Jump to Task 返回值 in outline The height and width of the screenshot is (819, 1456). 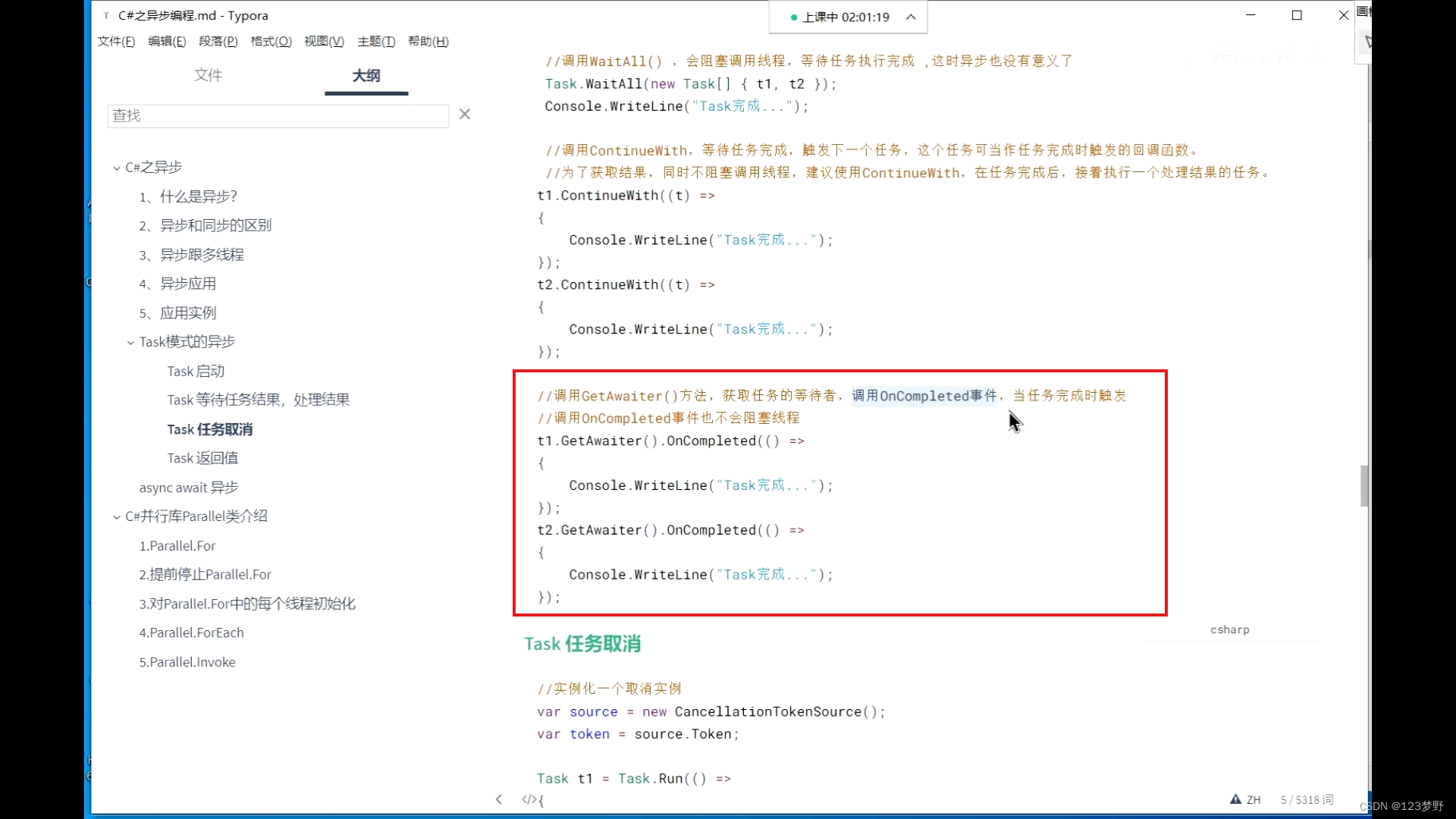[202, 458]
